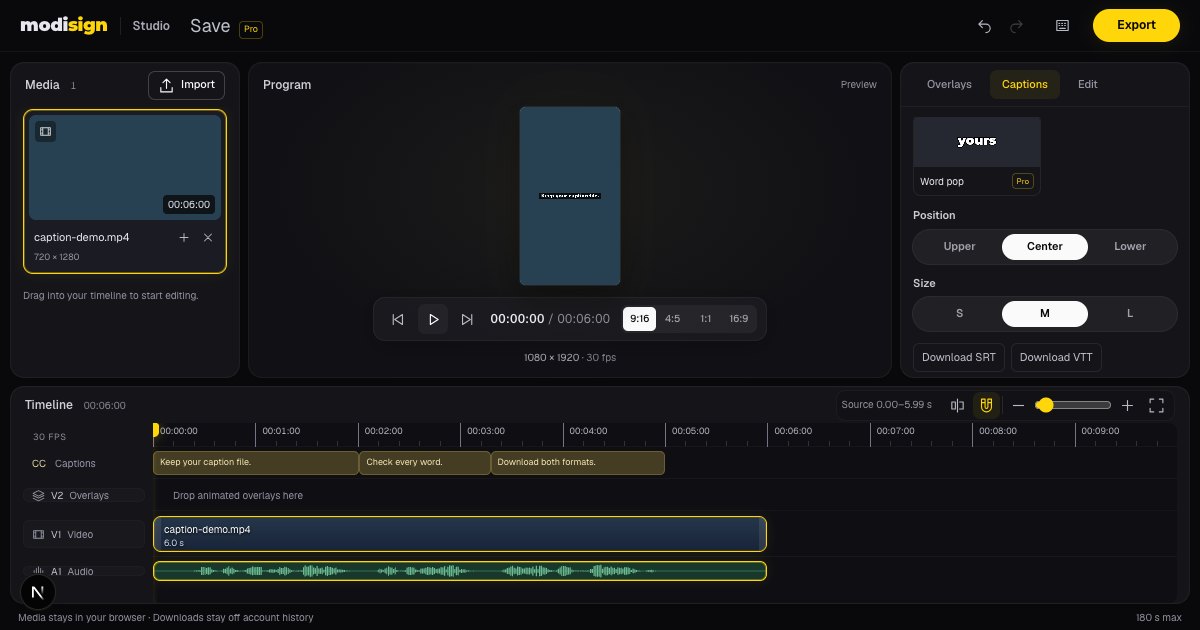The height and width of the screenshot is (630, 1200).
Task: Click the 'Source 0.00–5.99 s' text
Action: 886,405
